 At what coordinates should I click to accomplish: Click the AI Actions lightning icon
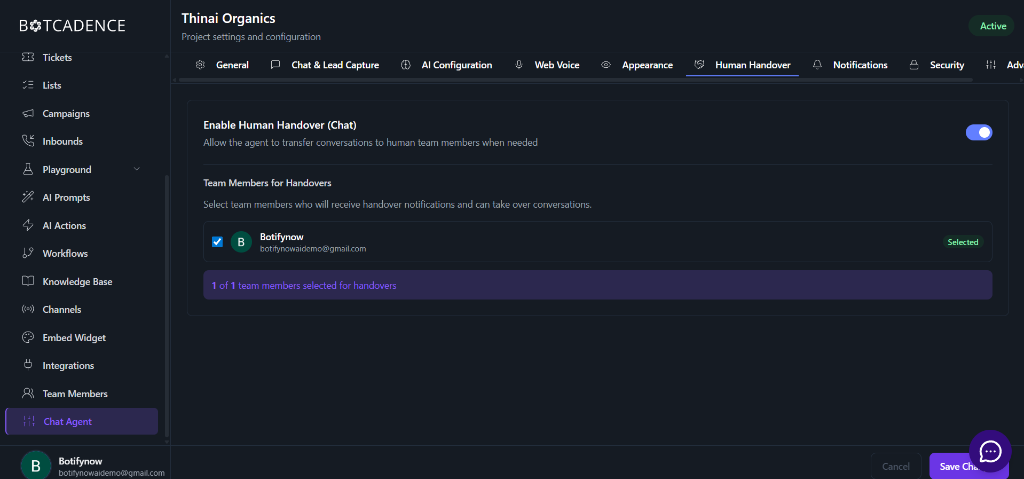(27, 225)
